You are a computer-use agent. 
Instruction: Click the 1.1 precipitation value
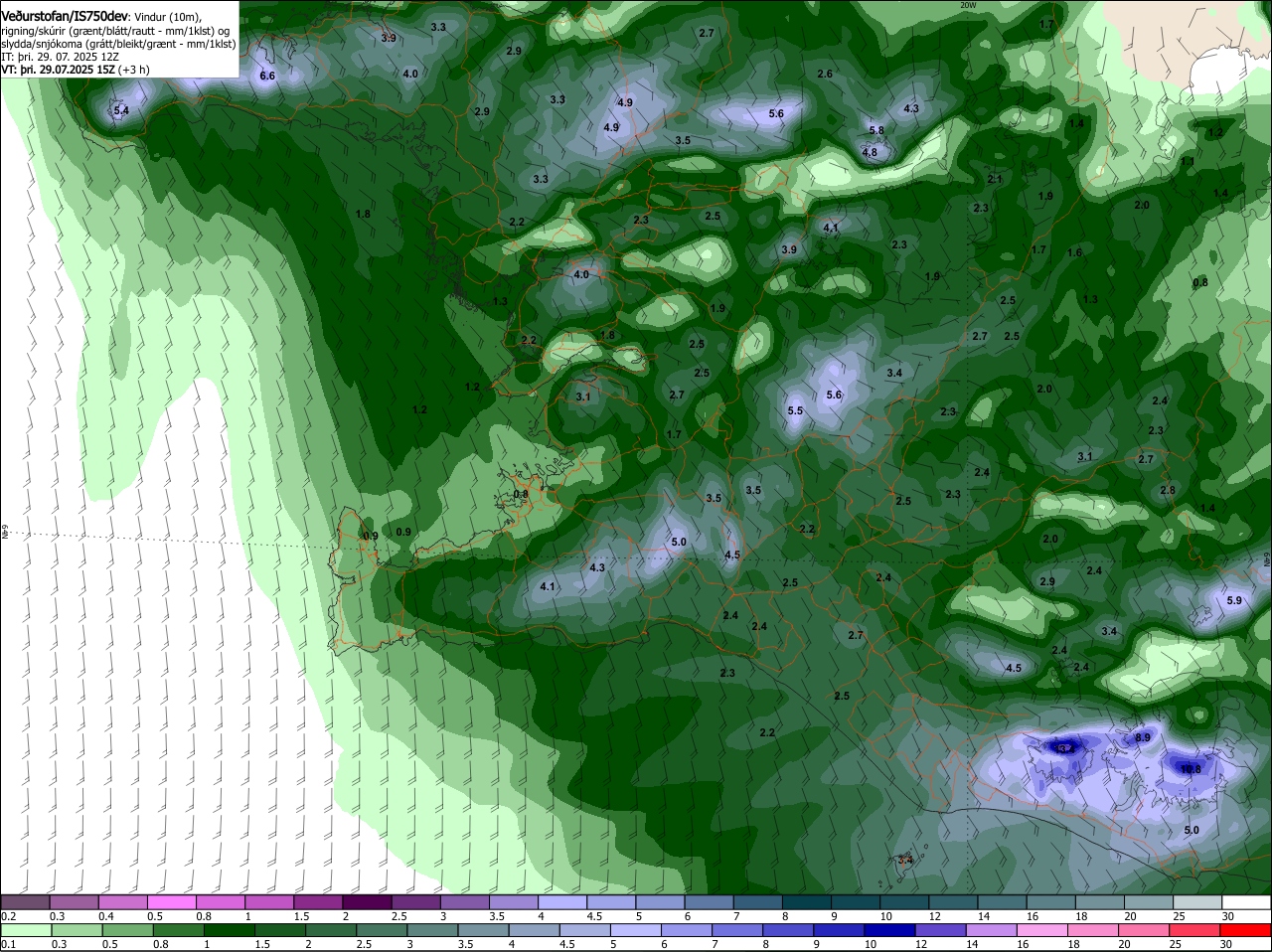pos(1188,160)
